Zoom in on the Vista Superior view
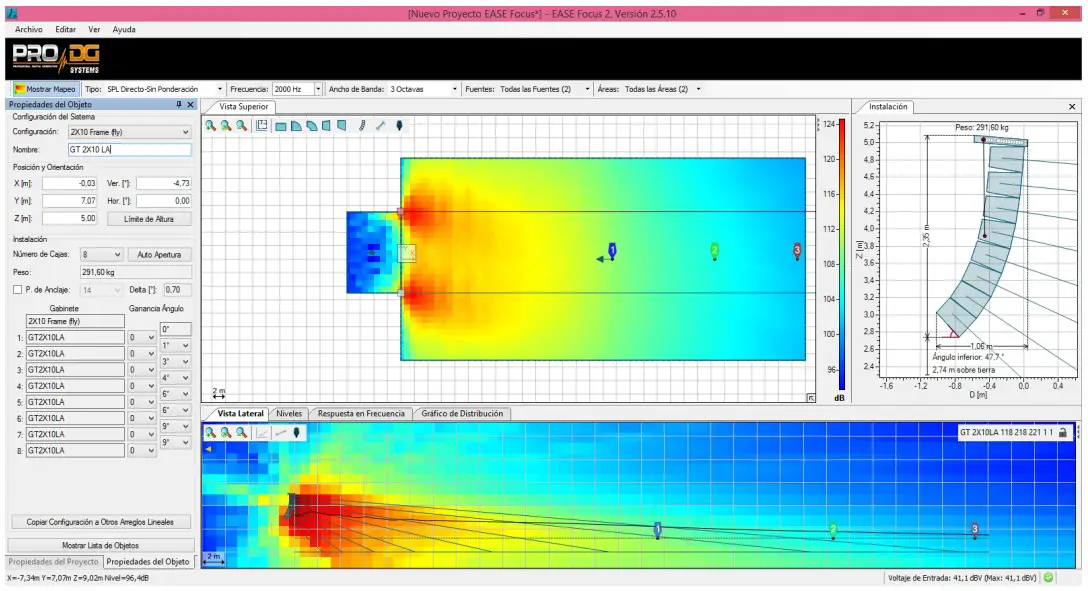 [x=210, y=126]
